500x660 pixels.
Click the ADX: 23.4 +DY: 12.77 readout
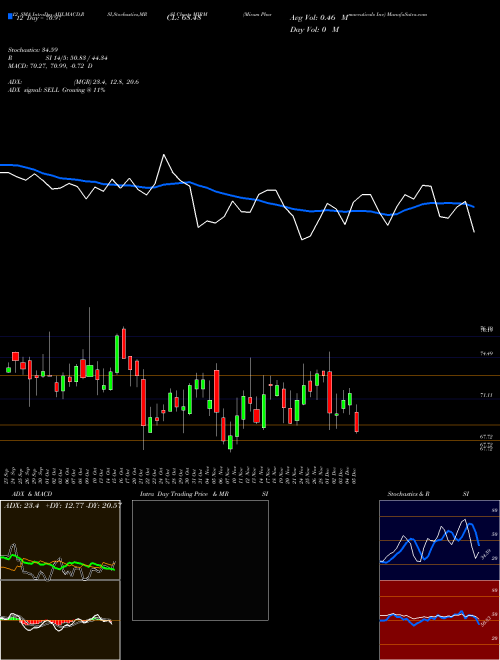point(62,506)
